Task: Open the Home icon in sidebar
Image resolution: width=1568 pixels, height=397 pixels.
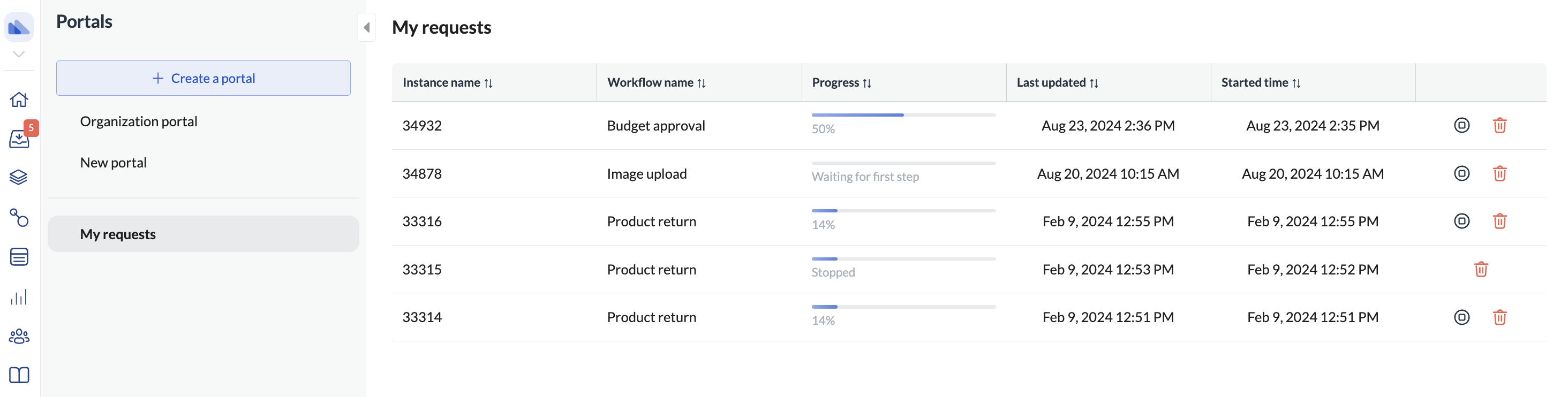Action: coord(19,99)
